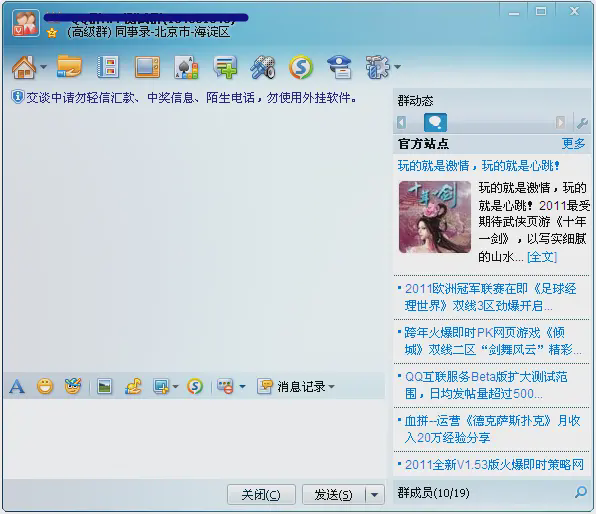This screenshot has width=596, height=514.
Task: Minimize the group chat window
Action: [x=514, y=13]
